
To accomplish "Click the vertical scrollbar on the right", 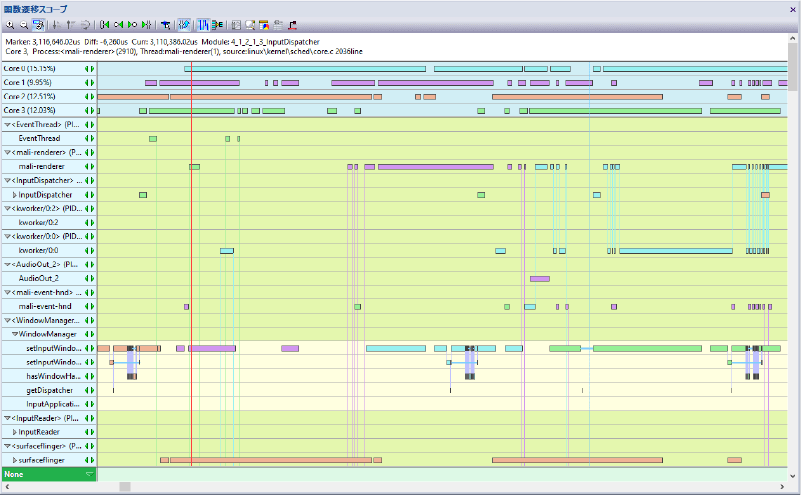I will click(x=793, y=70).
